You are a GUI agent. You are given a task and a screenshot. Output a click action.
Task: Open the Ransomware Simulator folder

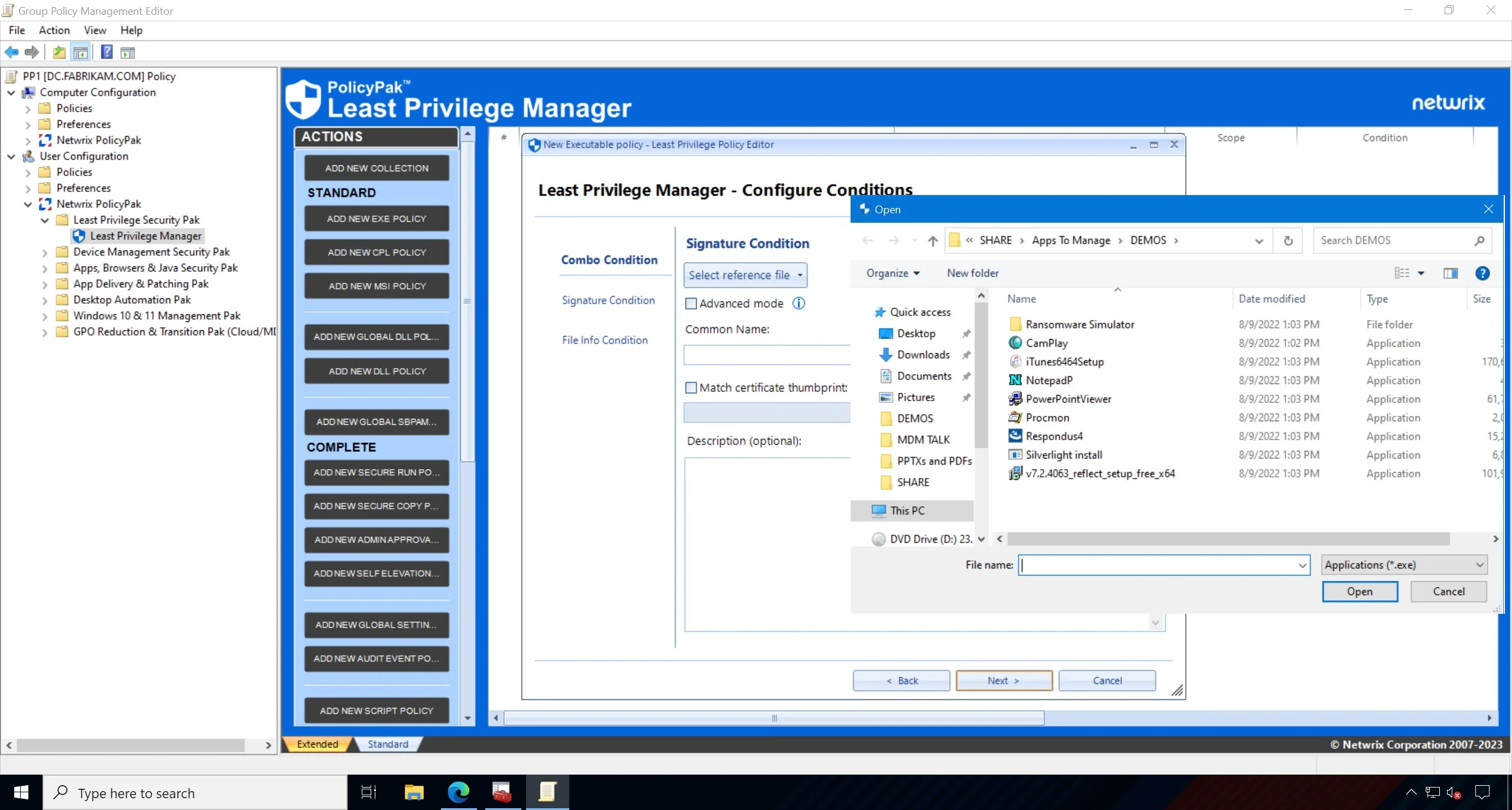pyautogui.click(x=1079, y=324)
